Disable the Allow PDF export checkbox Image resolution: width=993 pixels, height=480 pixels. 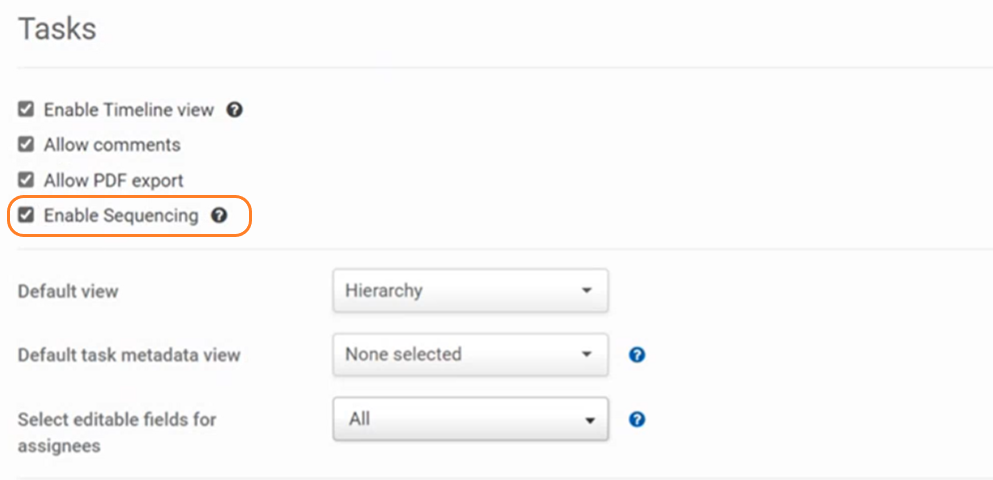tap(27, 181)
